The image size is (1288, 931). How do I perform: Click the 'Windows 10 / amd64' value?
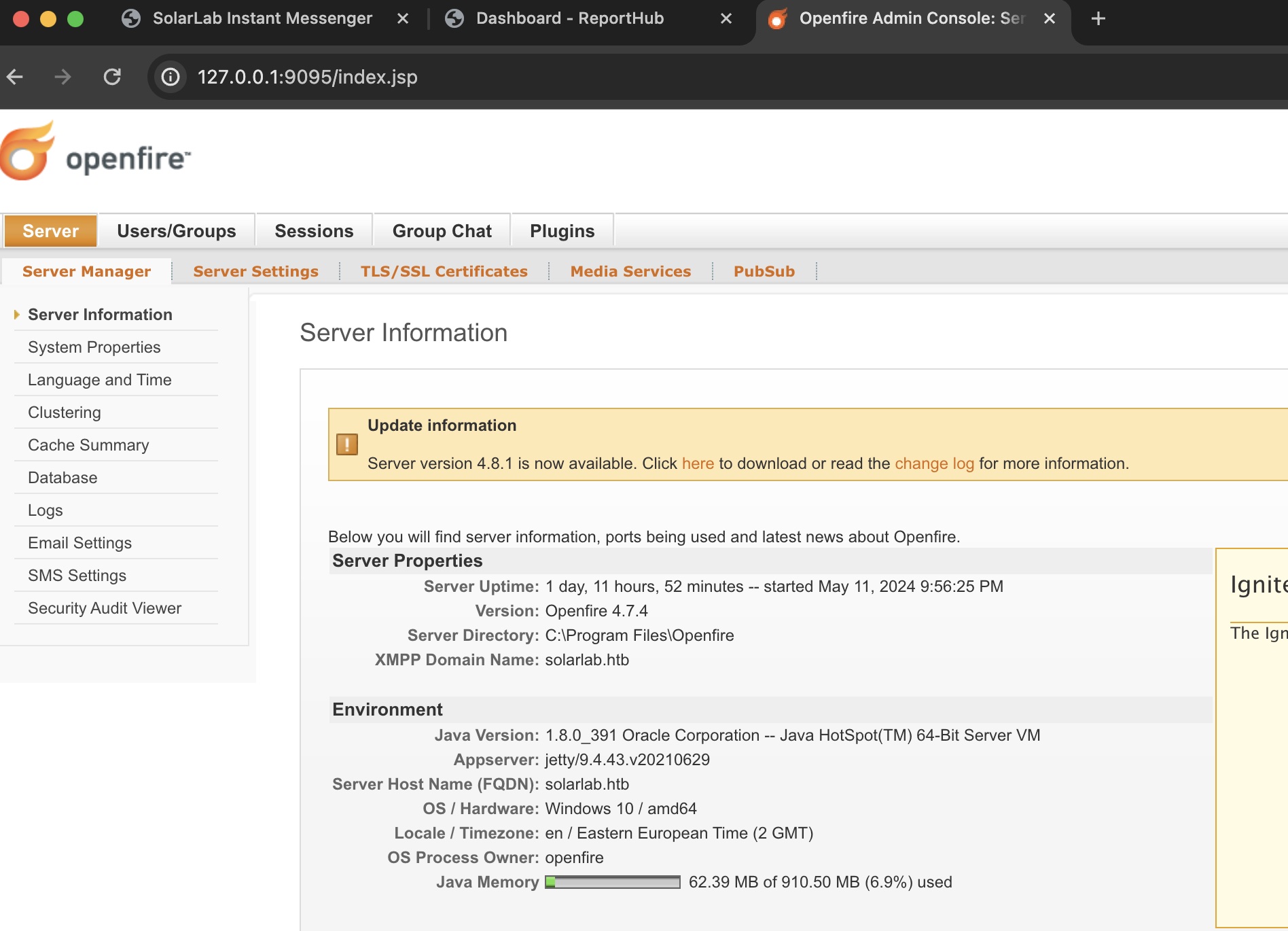[621, 809]
